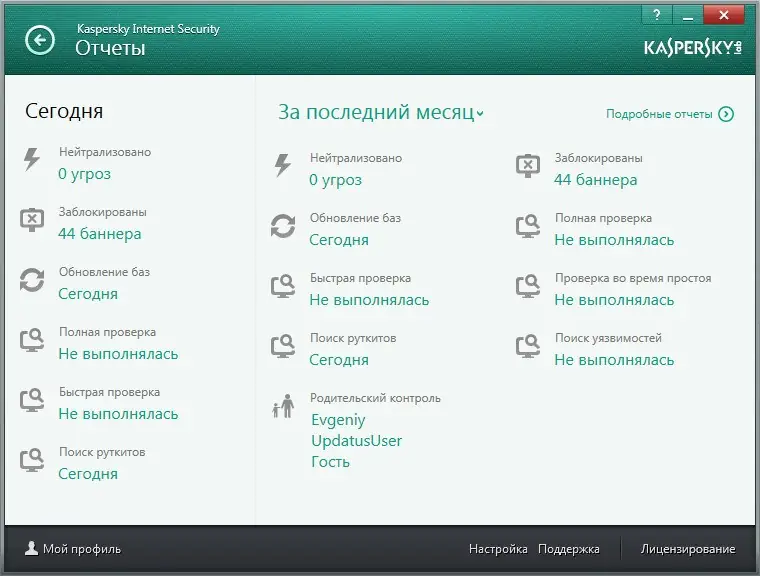Click the lightning icon in the monthly report

[283, 165]
